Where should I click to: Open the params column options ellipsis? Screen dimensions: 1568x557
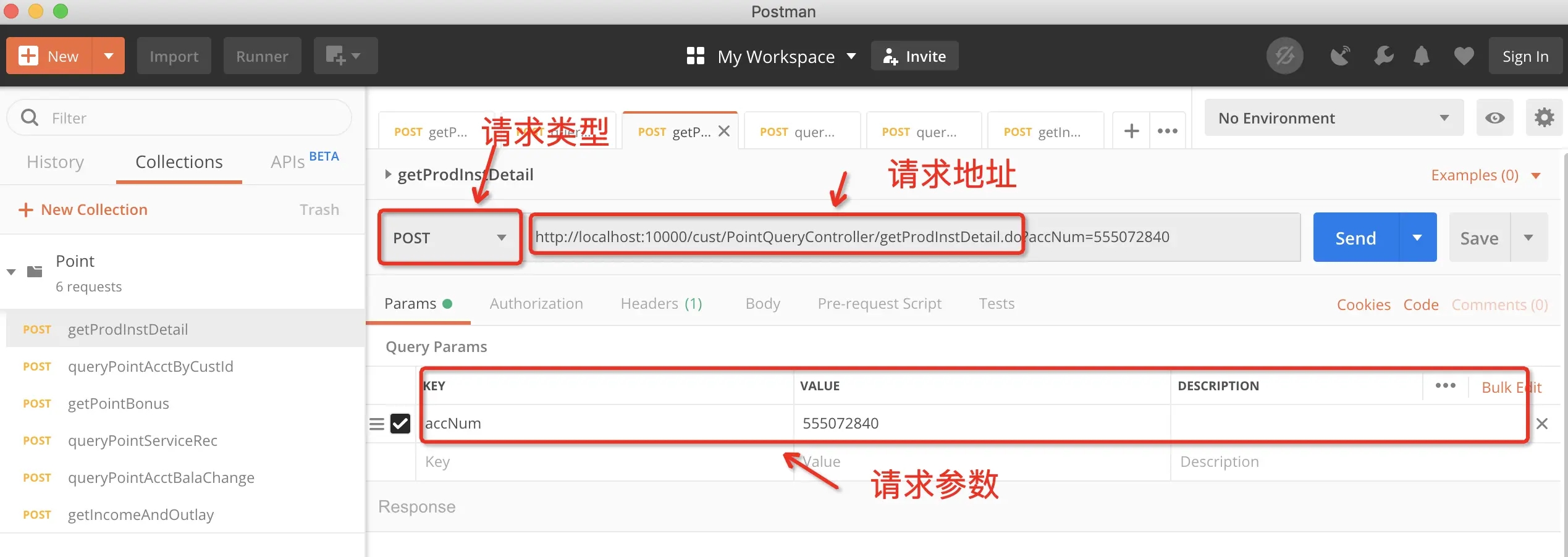1445,385
